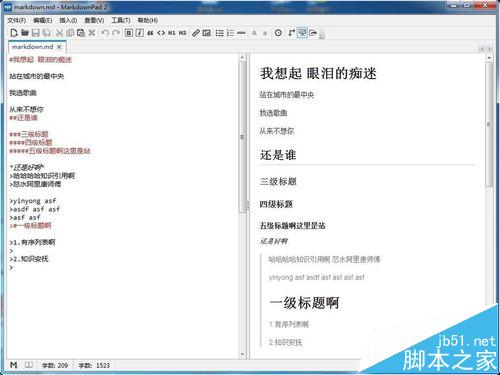Click the editor line '>yinyong asf'

[x=33, y=201]
